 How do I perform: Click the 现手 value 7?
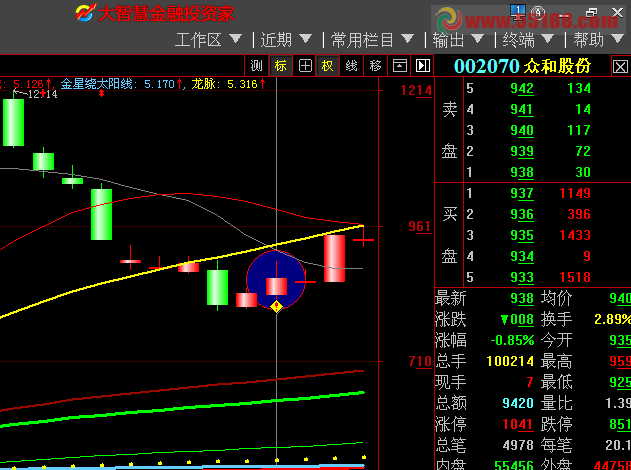(530, 382)
